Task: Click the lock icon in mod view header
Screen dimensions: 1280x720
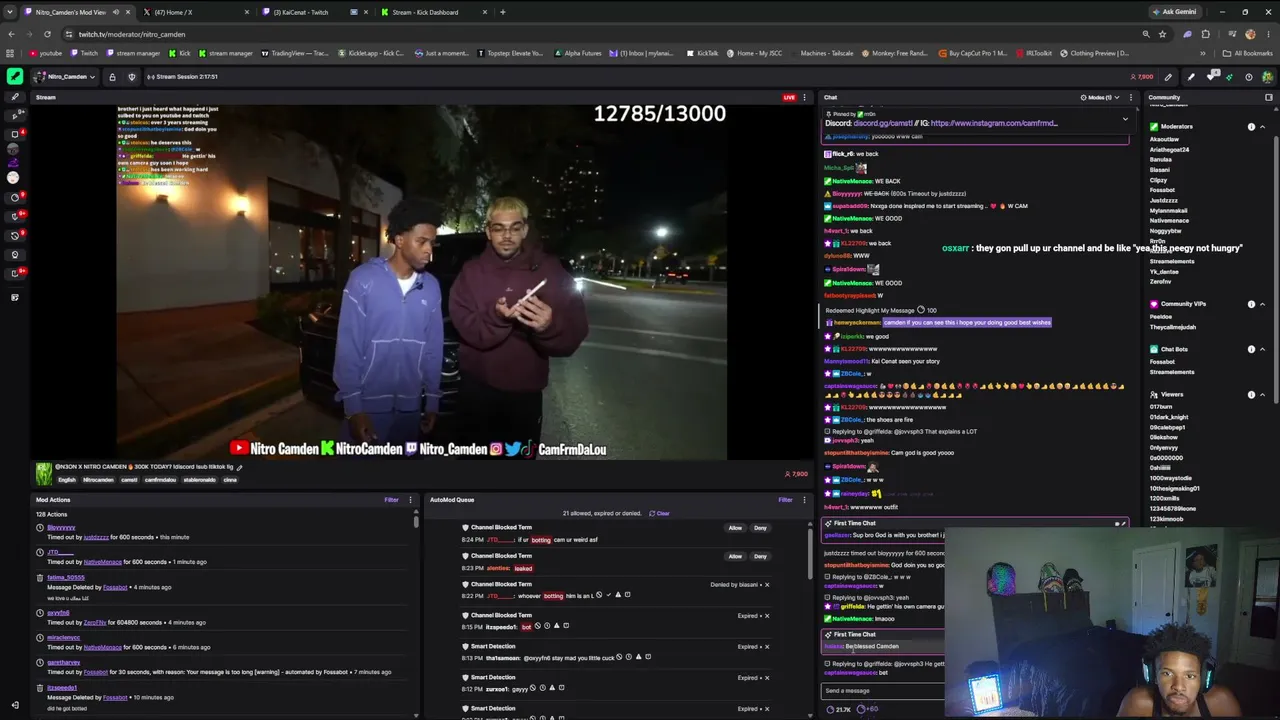Action: (x=112, y=77)
